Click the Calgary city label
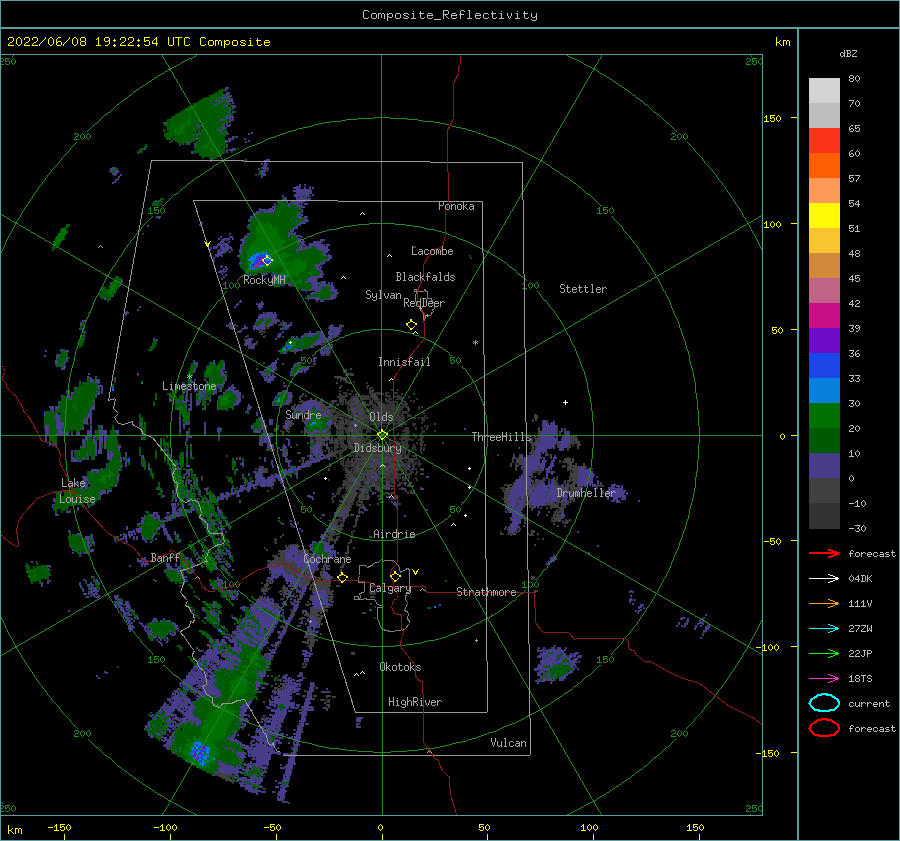Image resolution: width=900 pixels, height=841 pixels. point(390,588)
